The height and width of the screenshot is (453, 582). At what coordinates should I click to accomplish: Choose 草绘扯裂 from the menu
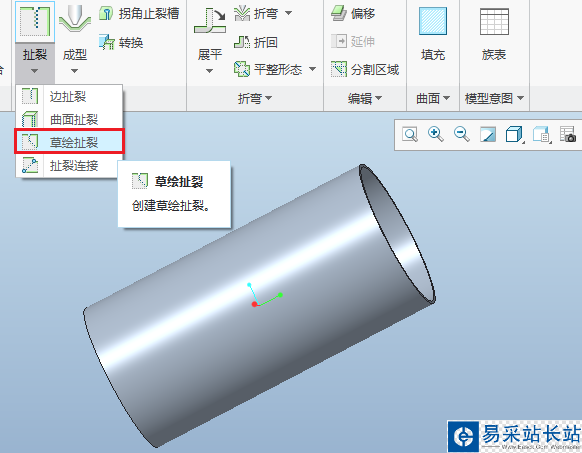(69, 142)
